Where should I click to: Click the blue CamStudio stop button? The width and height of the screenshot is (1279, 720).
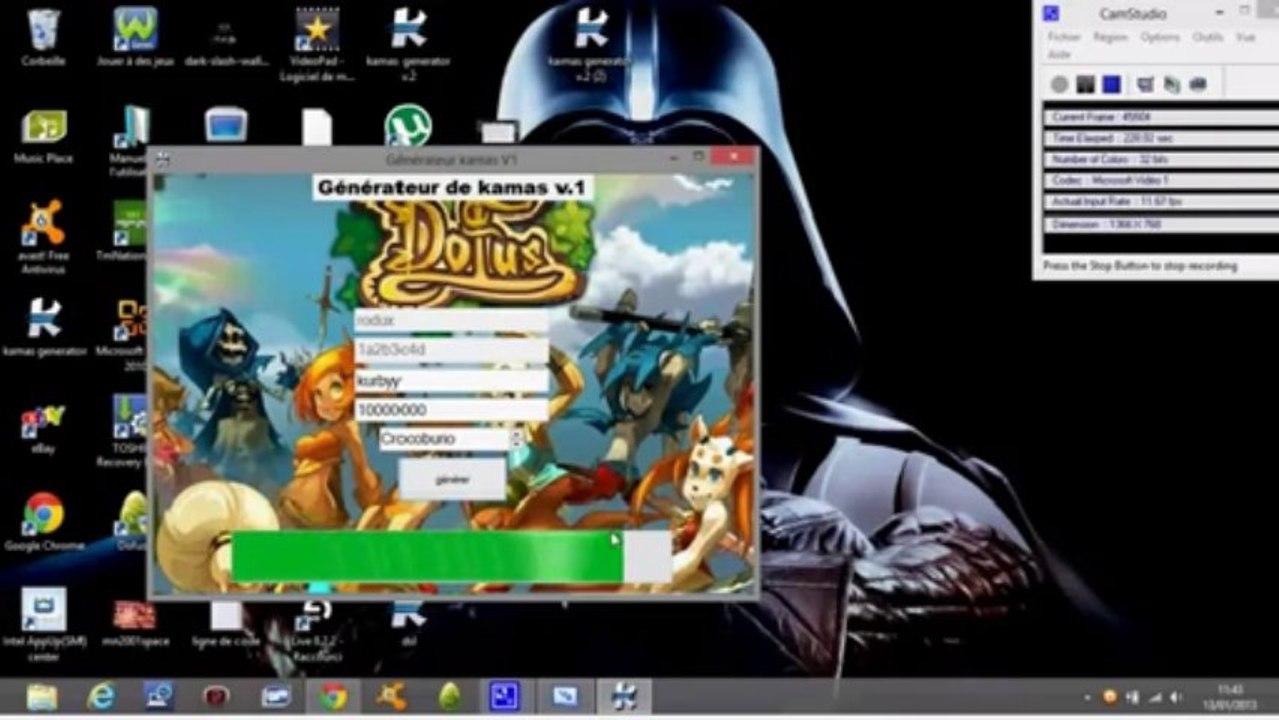(1110, 84)
